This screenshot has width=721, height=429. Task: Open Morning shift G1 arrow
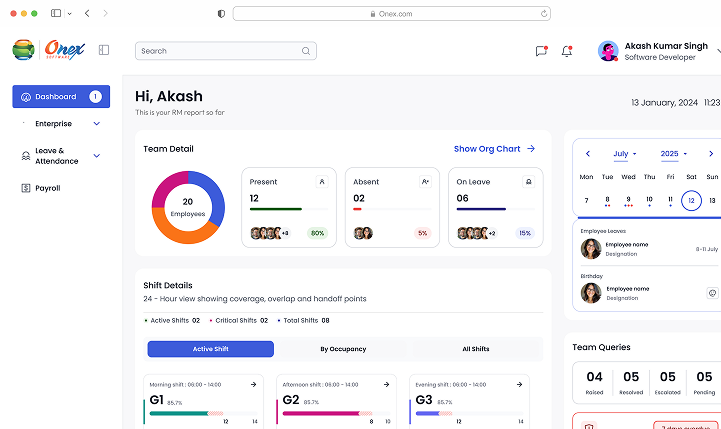(x=253, y=384)
